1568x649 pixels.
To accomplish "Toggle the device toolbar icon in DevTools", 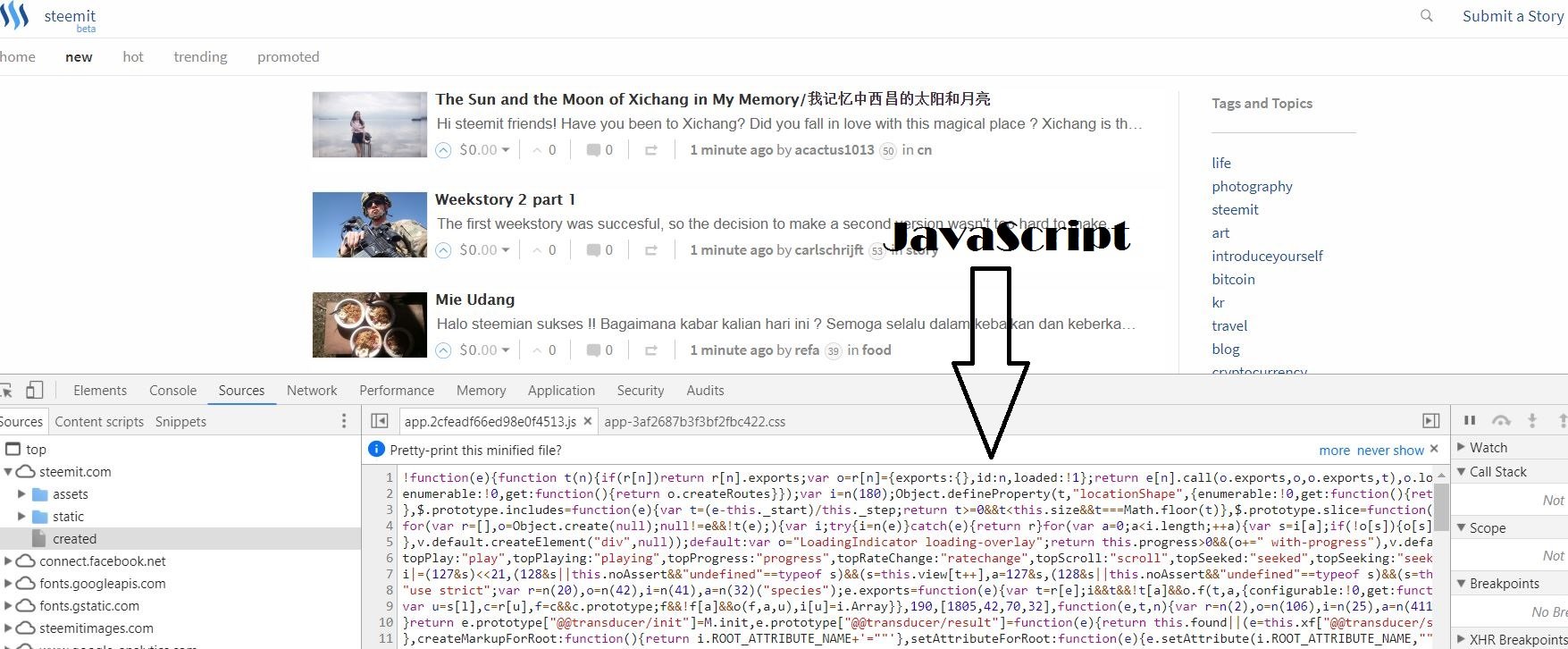I will pyautogui.click(x=35, y=390).
